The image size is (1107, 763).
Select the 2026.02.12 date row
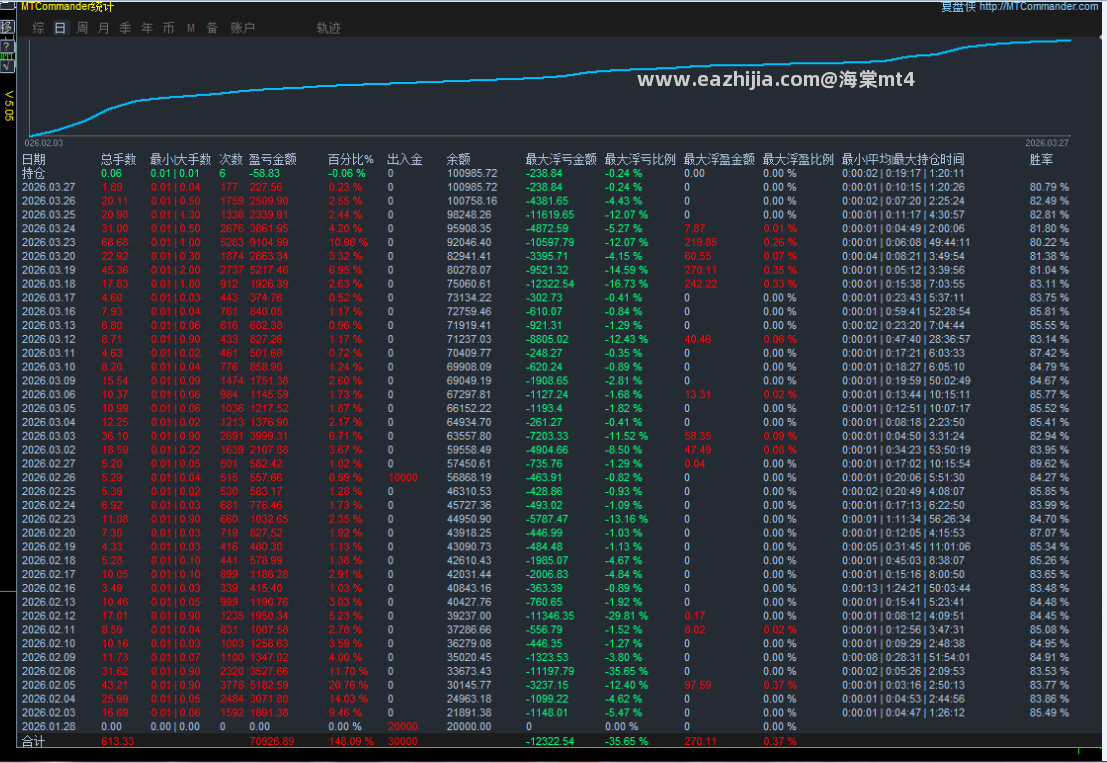click(48, 615)
